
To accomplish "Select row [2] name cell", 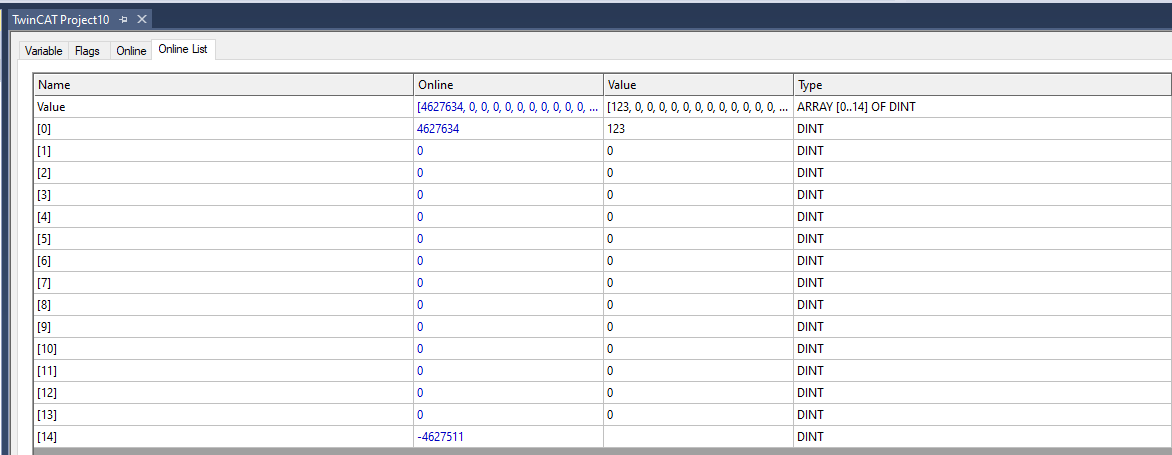I will pos(223,173).
